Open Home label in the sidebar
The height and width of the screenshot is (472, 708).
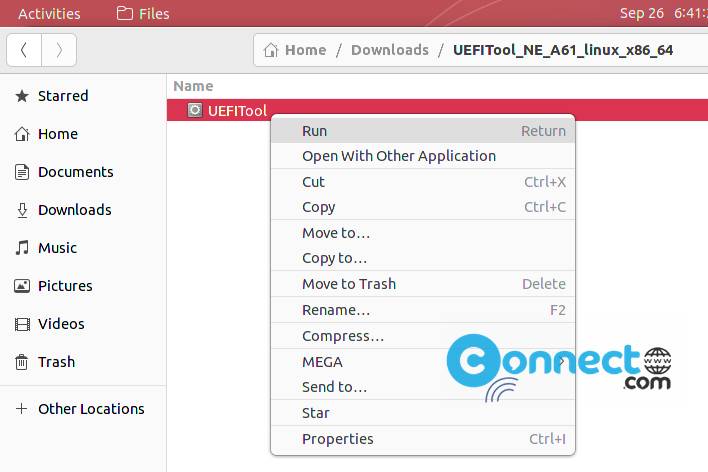58,134
